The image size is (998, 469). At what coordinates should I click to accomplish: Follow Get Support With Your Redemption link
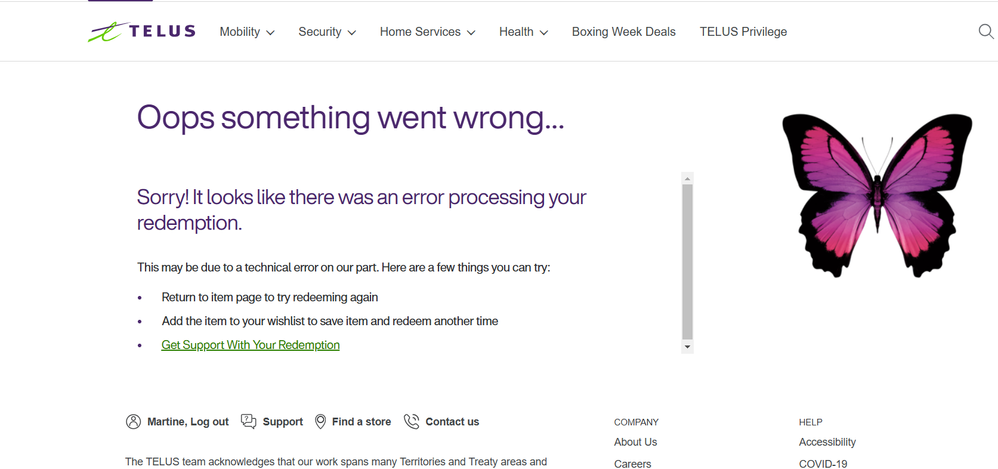click(x=250, y=345)
